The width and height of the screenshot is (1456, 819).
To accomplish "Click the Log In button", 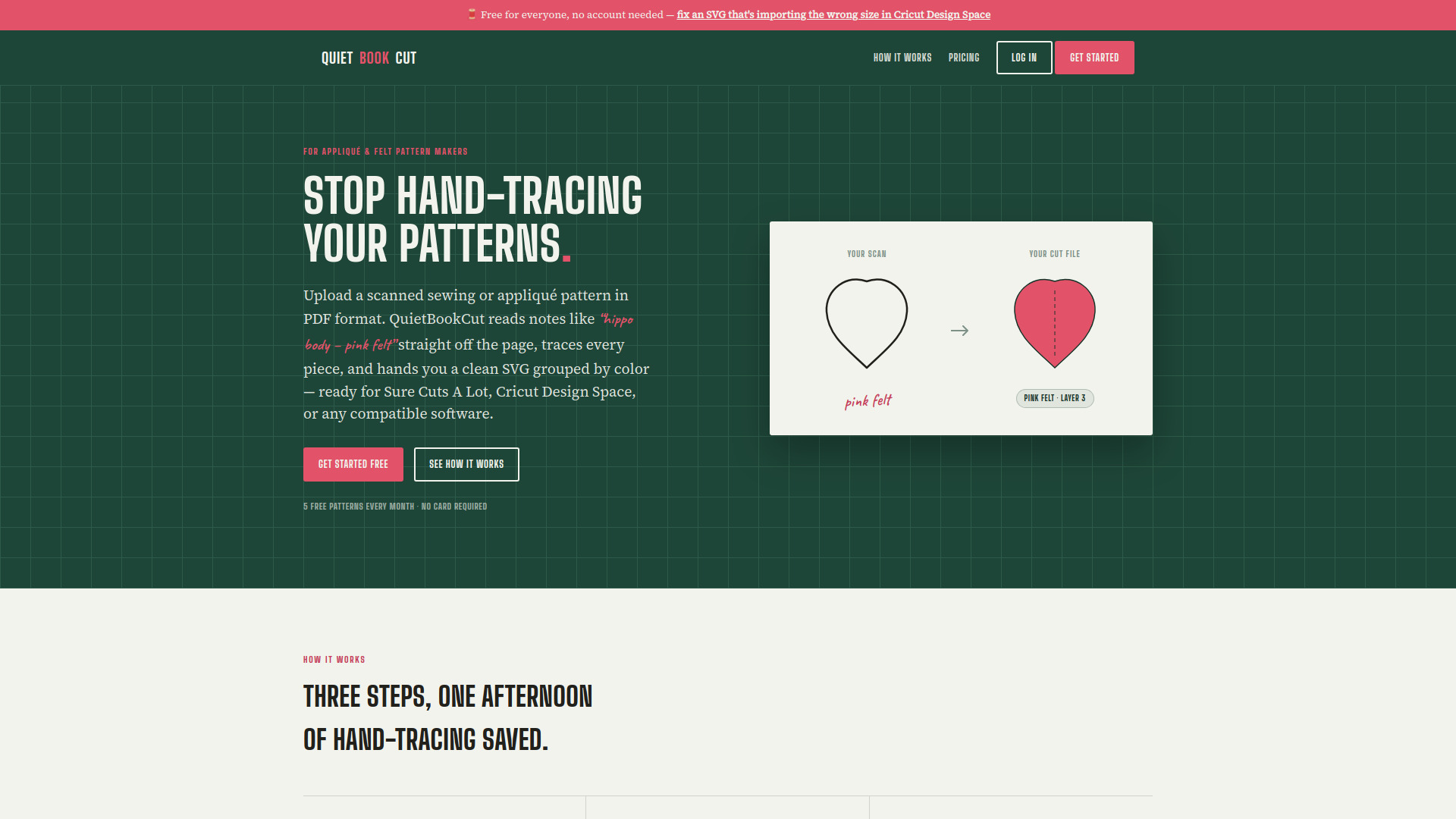I will coord(1024,58).
